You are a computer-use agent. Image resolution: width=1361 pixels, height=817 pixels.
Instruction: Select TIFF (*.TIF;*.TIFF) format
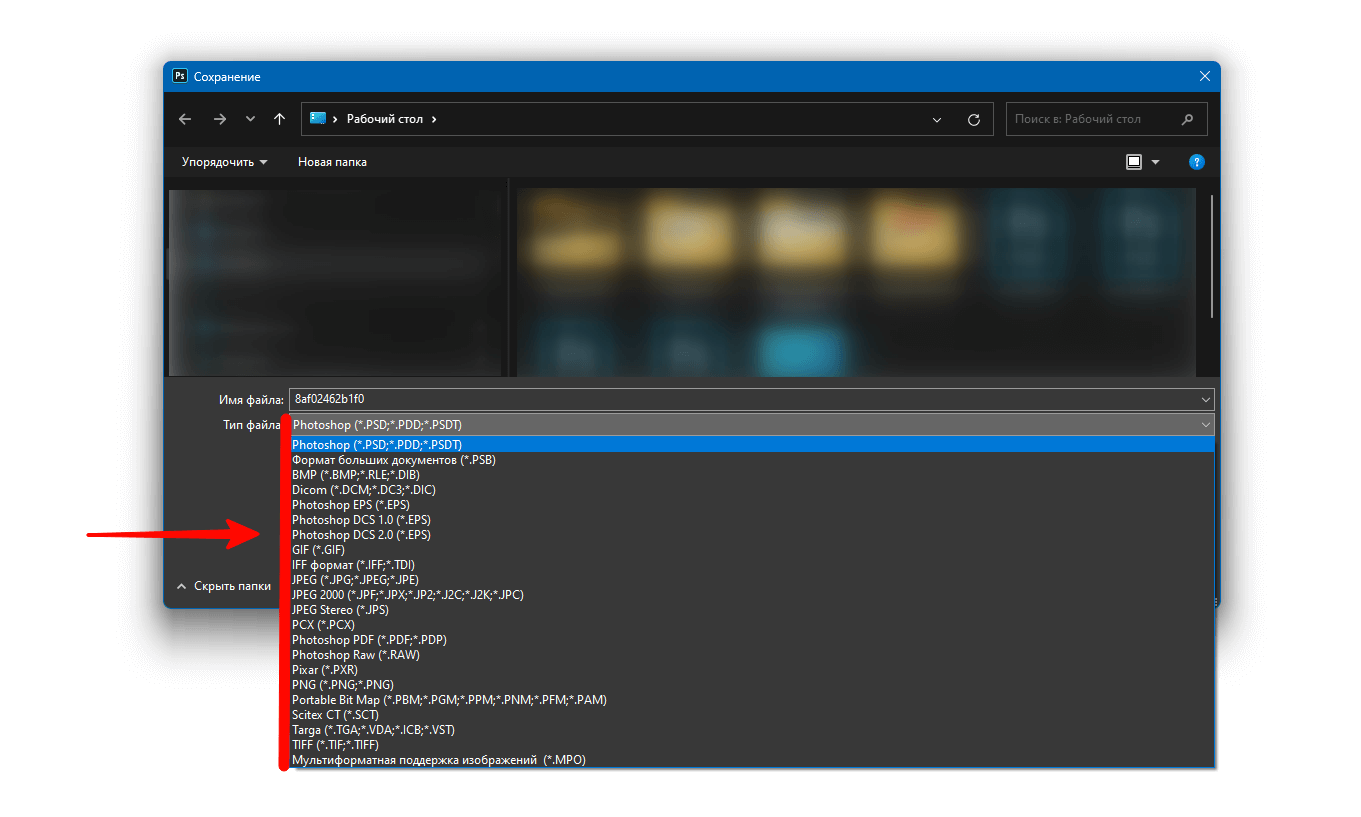tap(752, 745)
